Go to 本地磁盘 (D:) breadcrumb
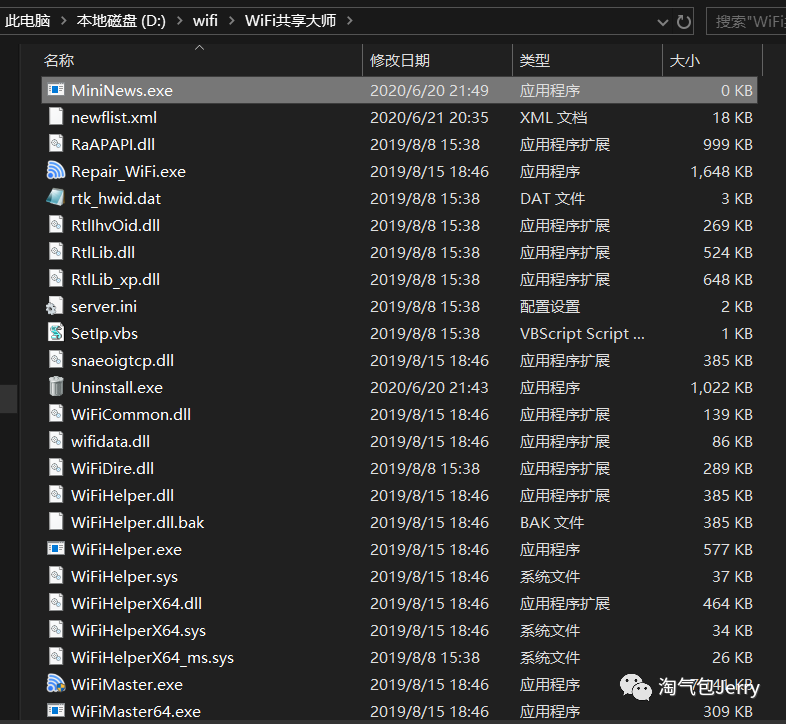 121,21
